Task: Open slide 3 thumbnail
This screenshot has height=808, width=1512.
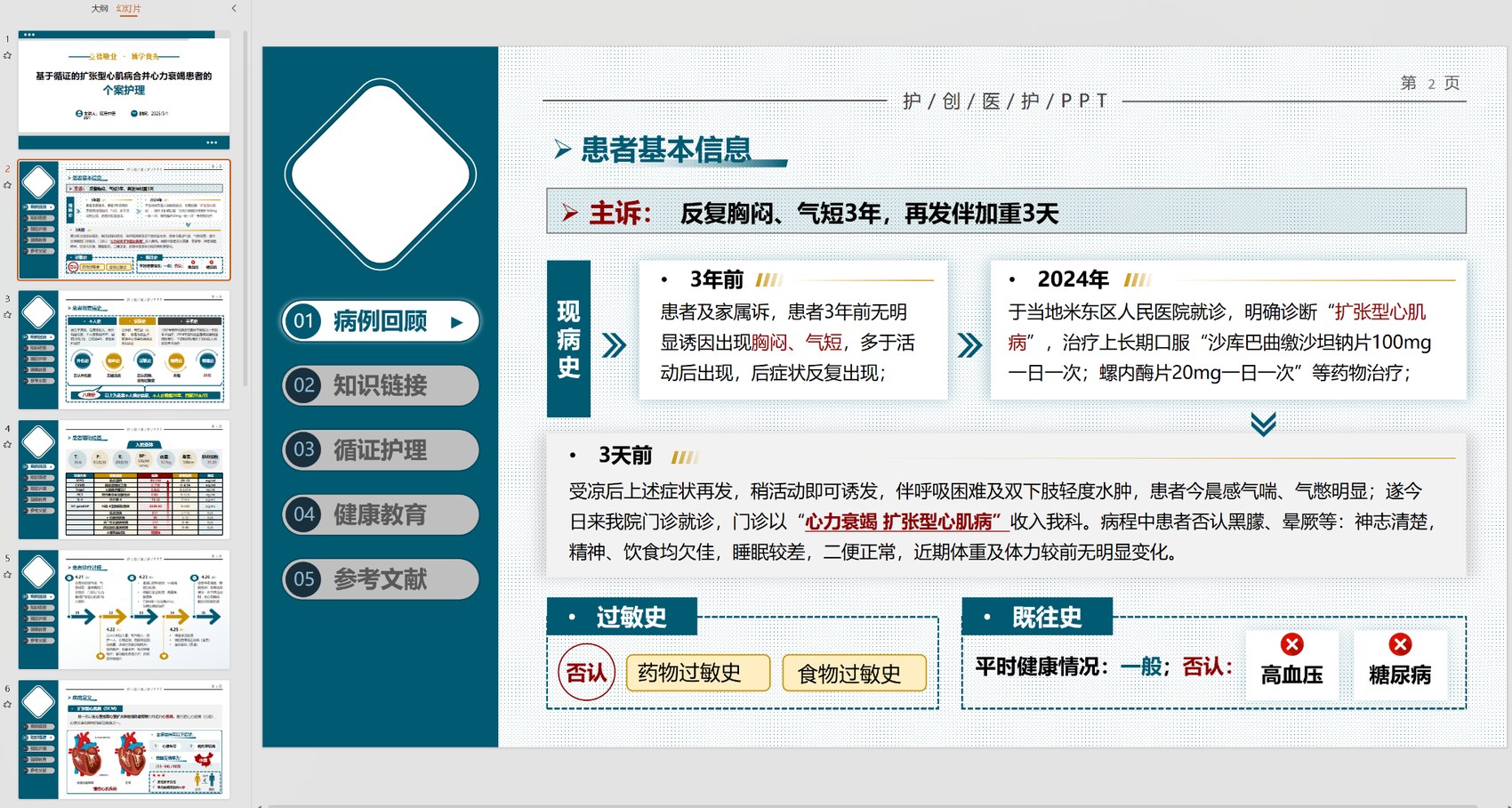Action: click(x=125, y=350)
